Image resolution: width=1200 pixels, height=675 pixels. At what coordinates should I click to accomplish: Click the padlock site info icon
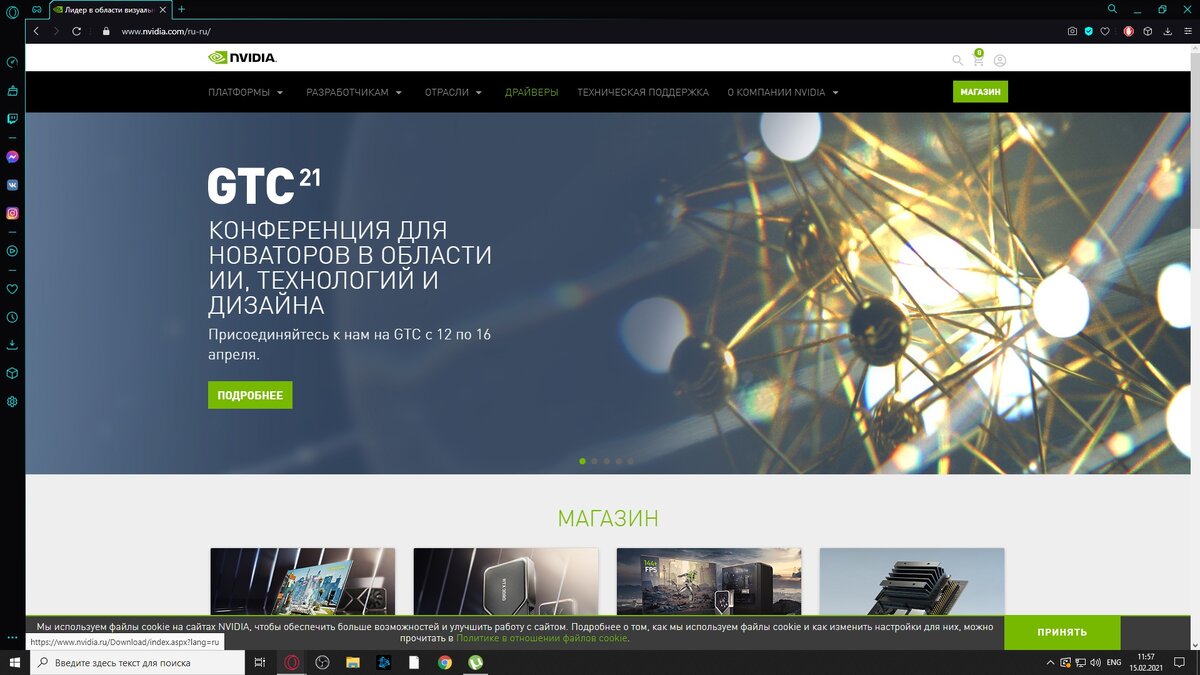104,31
